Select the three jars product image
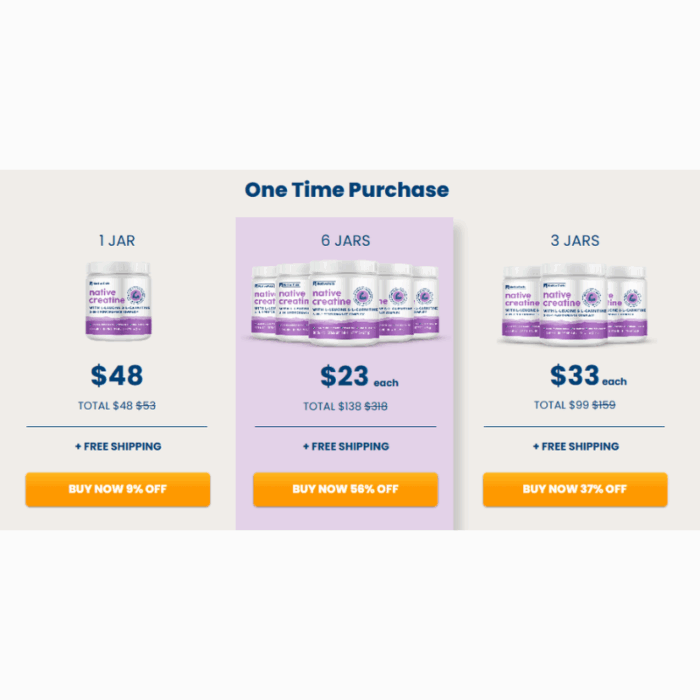The height and width of the screenshot is (700, 700). (x=575, y=304)
